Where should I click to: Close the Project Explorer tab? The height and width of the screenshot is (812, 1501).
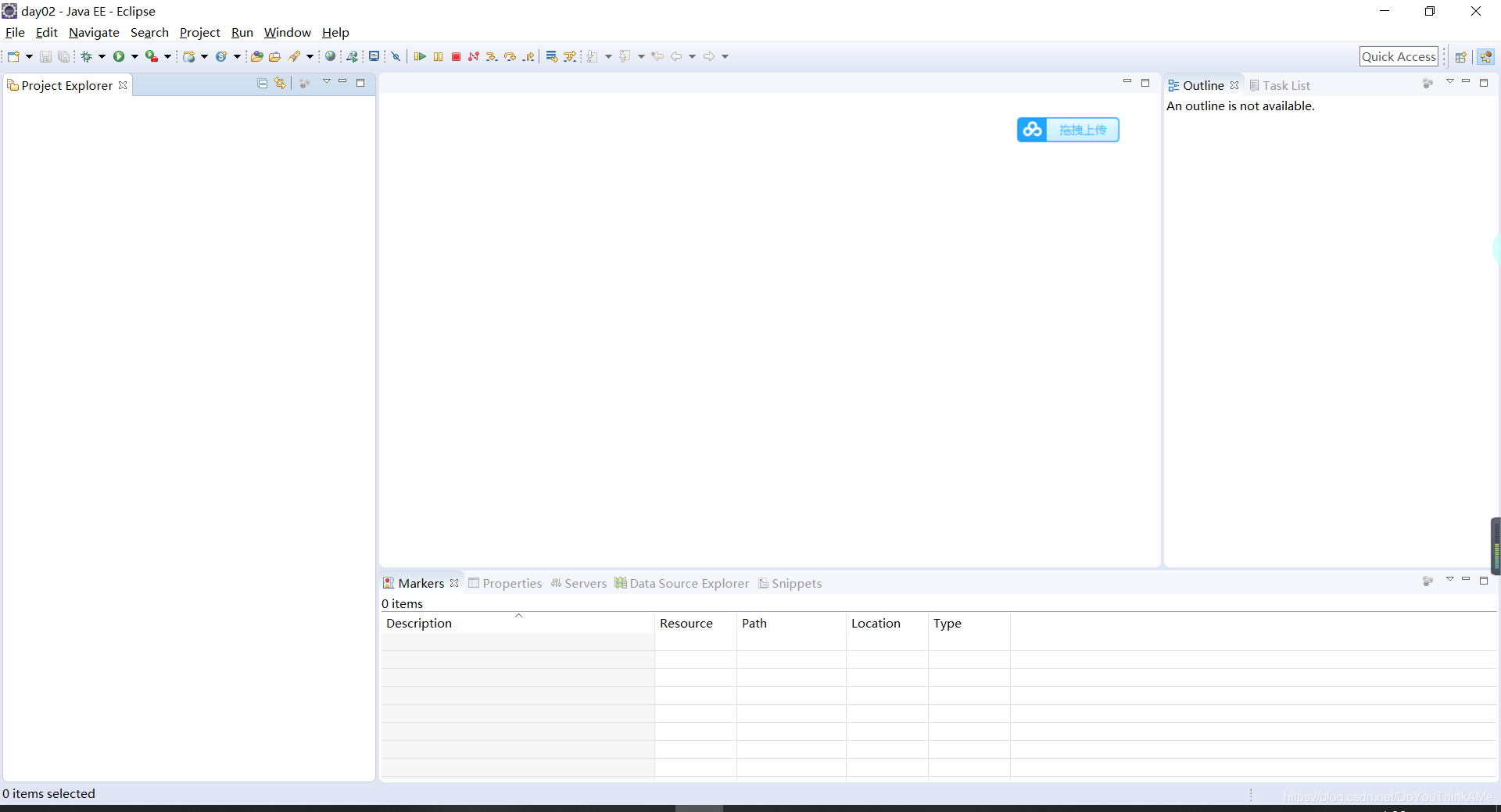coord(123,85)
